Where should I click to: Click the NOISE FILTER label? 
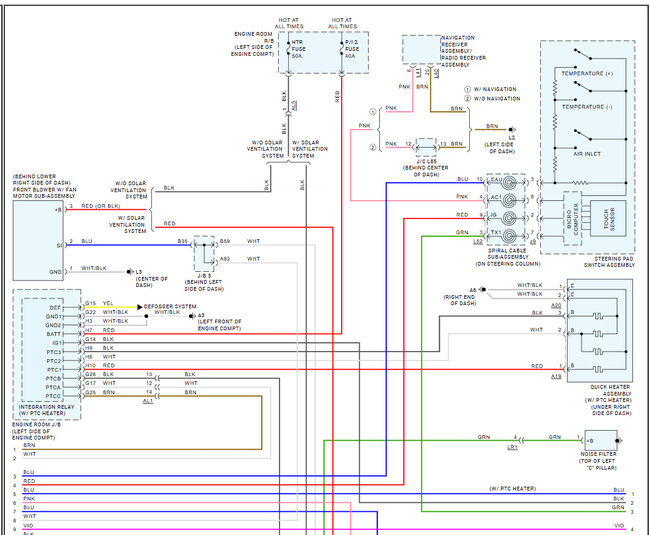(x=598, y=461)
